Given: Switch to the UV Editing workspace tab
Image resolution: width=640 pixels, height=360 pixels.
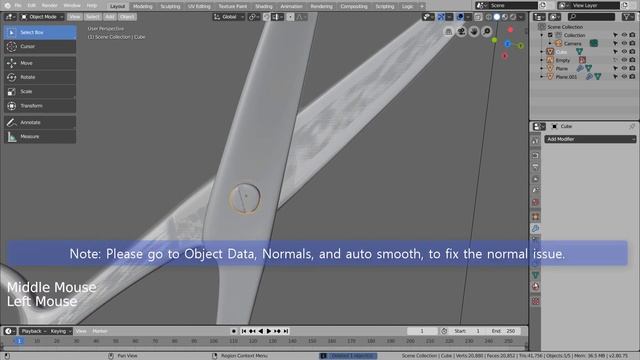Looking at the screenshot, I should [199, 6].
